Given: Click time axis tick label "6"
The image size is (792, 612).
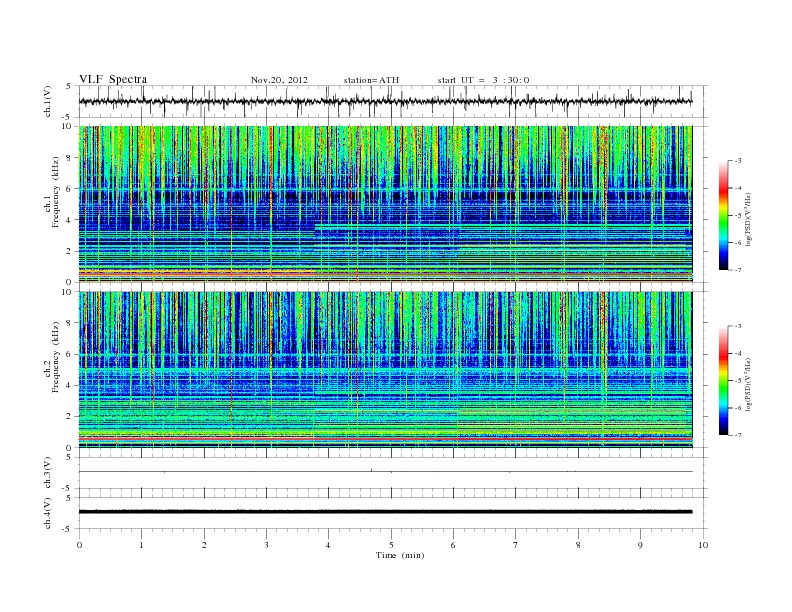Looking at the screenshot, I should 454,545.
